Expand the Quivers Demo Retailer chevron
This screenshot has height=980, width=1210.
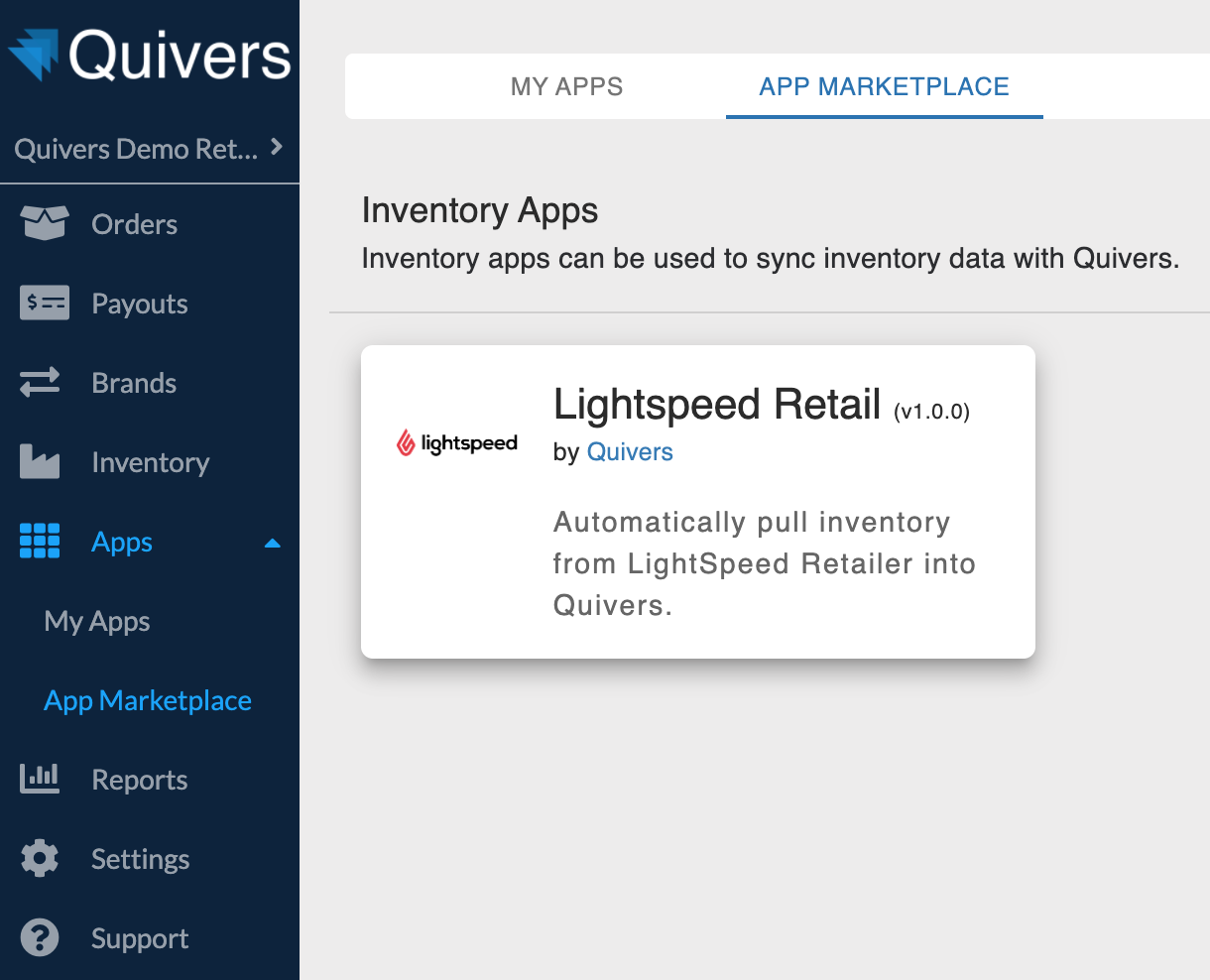tap(277, 147)
